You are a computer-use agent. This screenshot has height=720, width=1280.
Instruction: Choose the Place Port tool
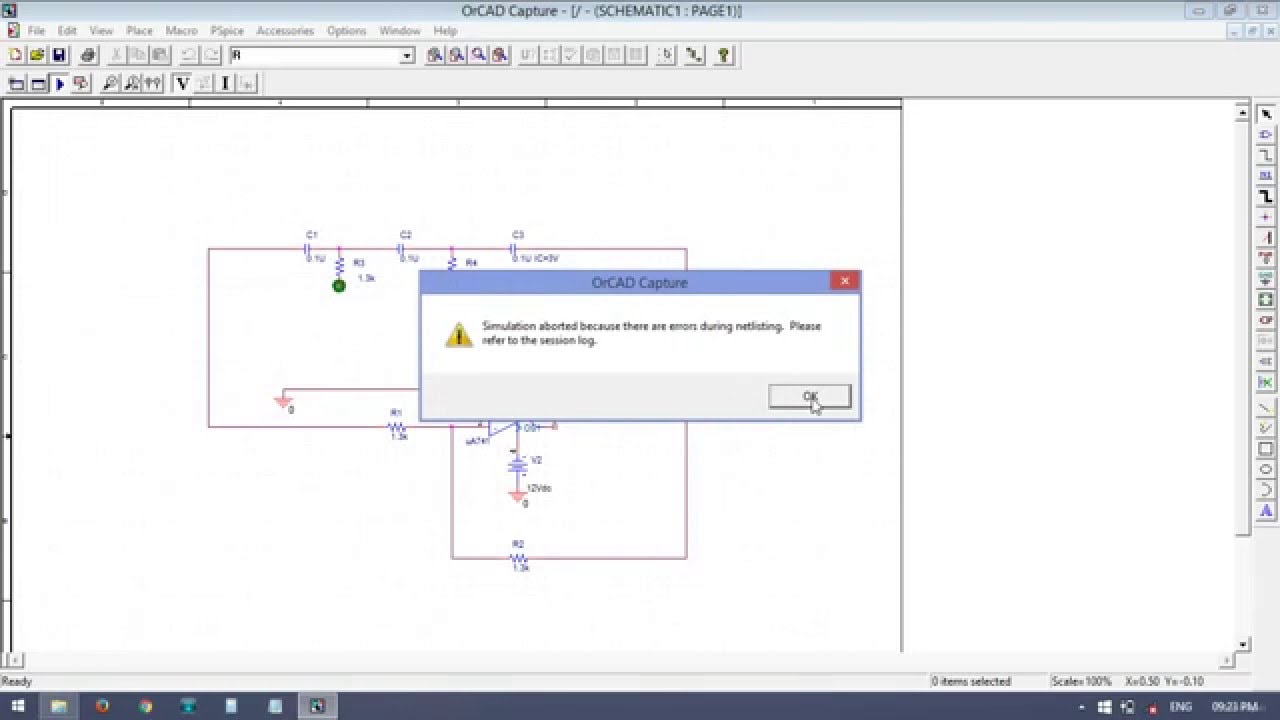tap(1266, 321)
